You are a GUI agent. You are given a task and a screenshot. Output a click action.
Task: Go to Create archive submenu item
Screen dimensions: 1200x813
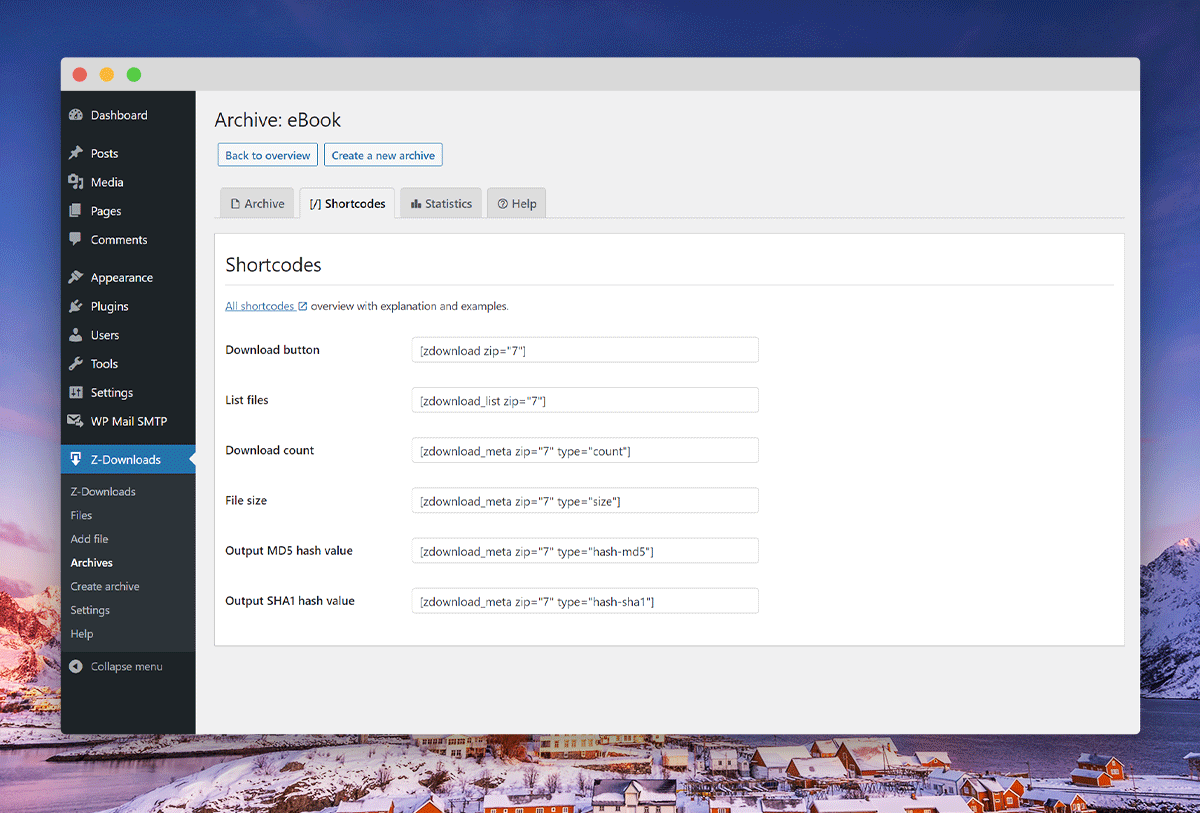(x=105, y=587)
